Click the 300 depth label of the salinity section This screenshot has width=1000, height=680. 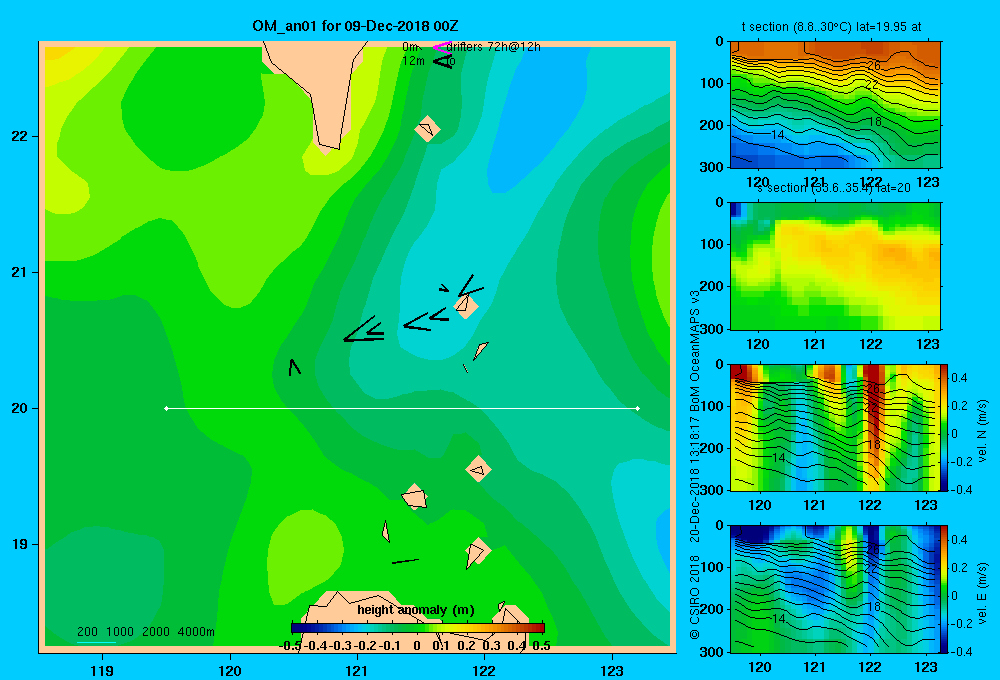click(x=711, y=329)
